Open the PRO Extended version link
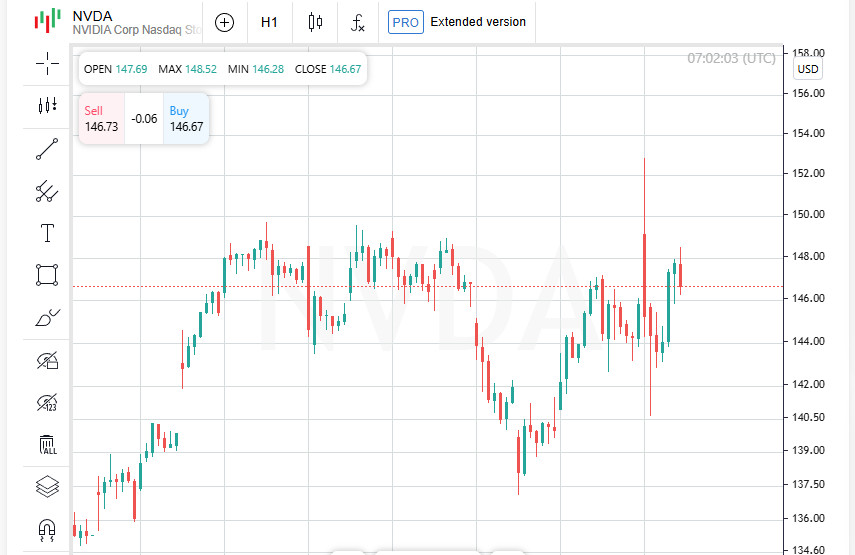This screenshot has width=855, height=555. (x=457, y=22)
